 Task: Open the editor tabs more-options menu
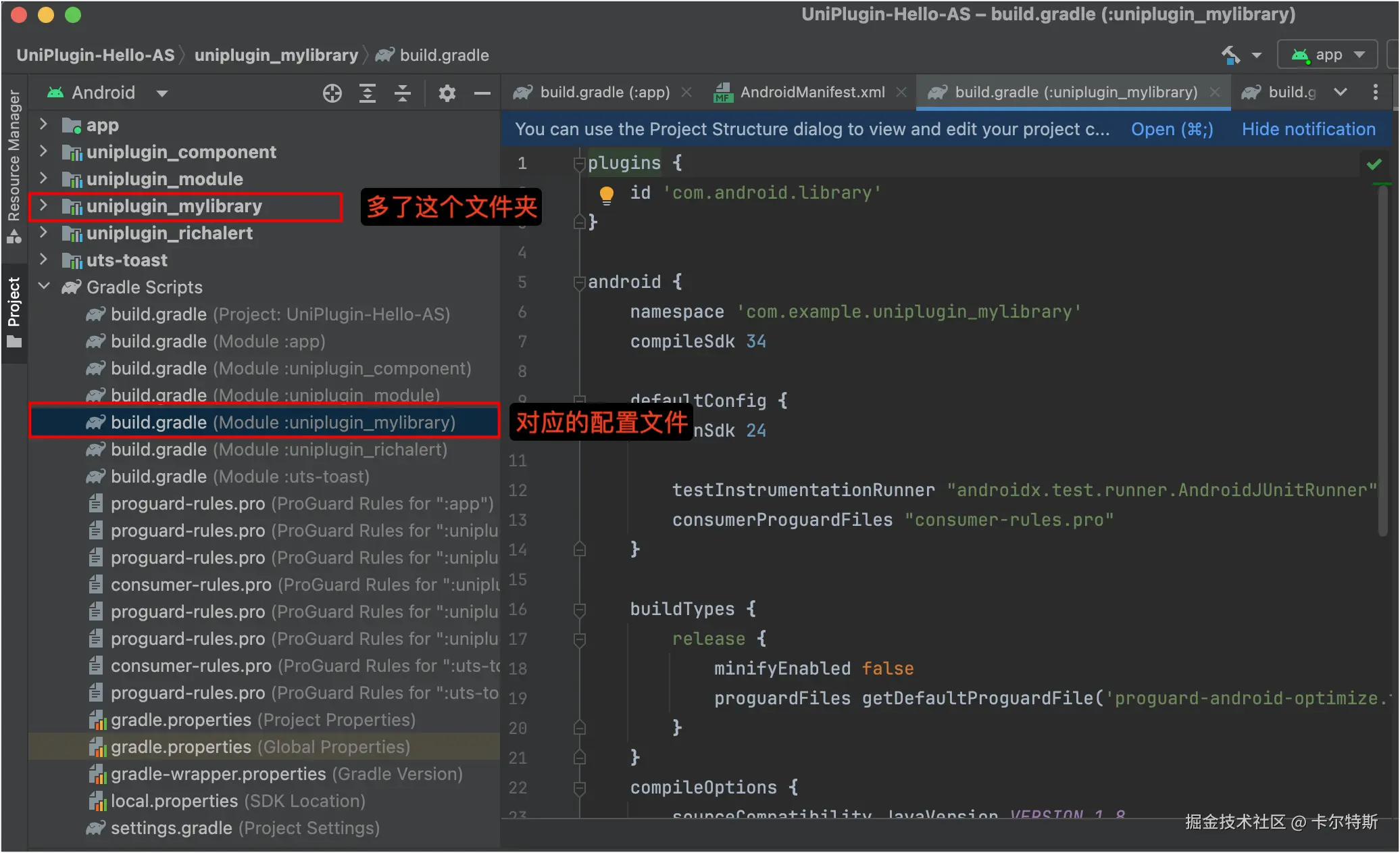1375,93
